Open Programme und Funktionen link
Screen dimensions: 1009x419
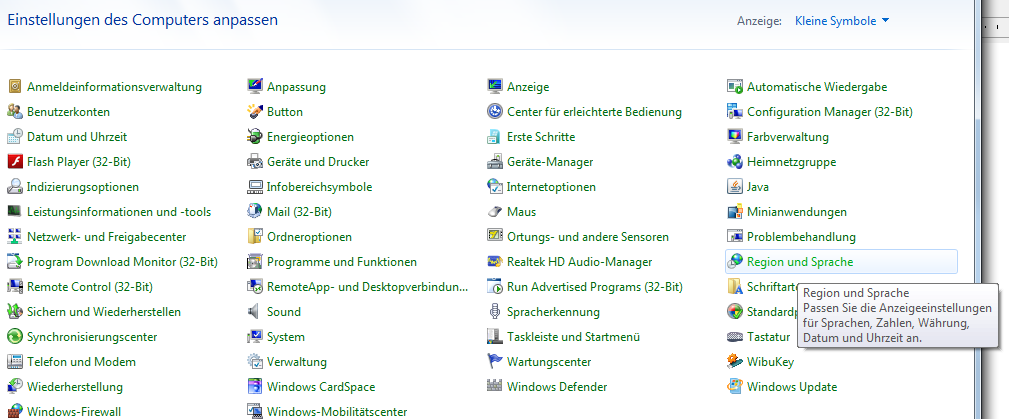342,262
